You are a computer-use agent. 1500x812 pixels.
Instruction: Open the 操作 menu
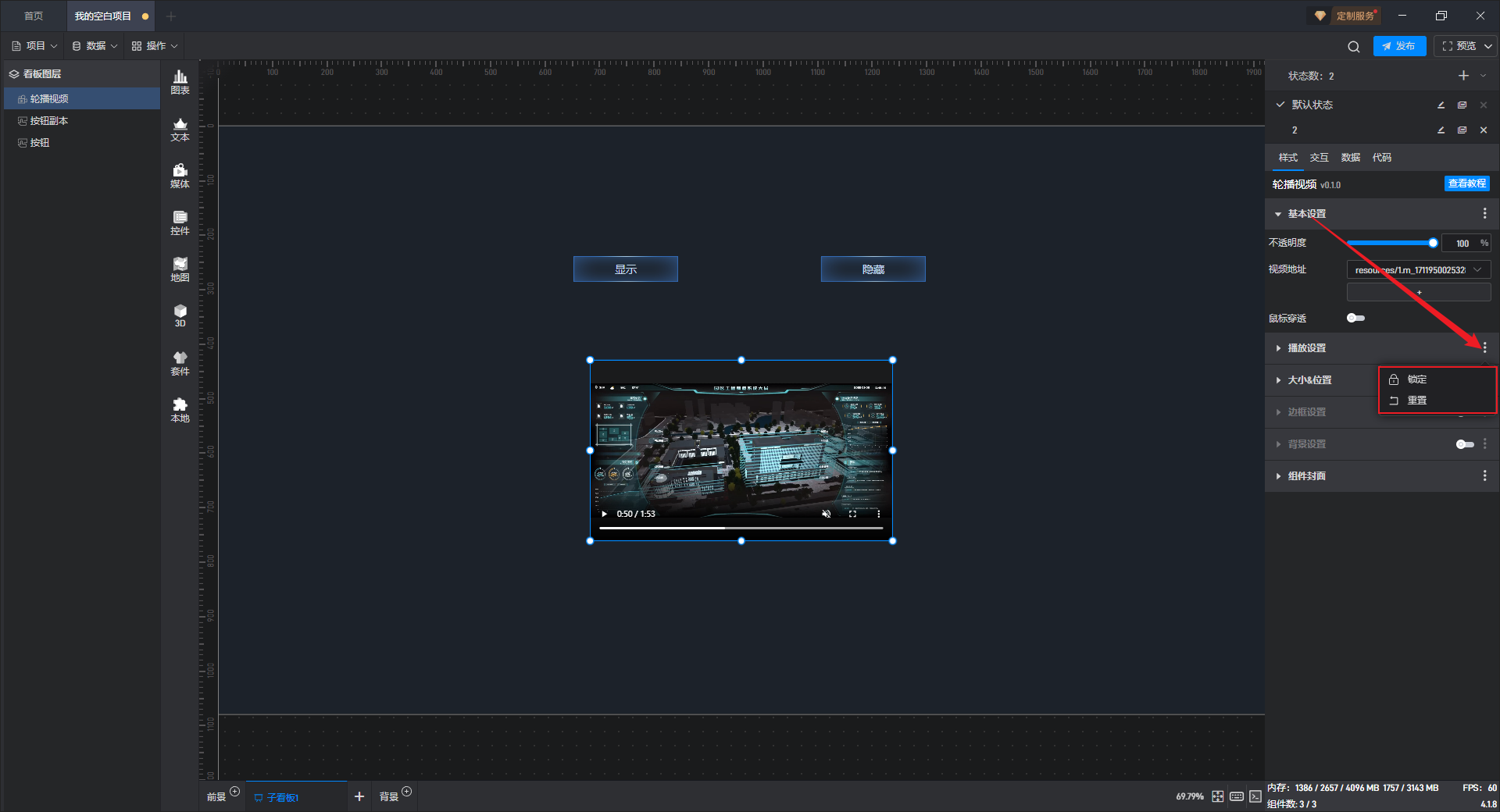[155, 46]
